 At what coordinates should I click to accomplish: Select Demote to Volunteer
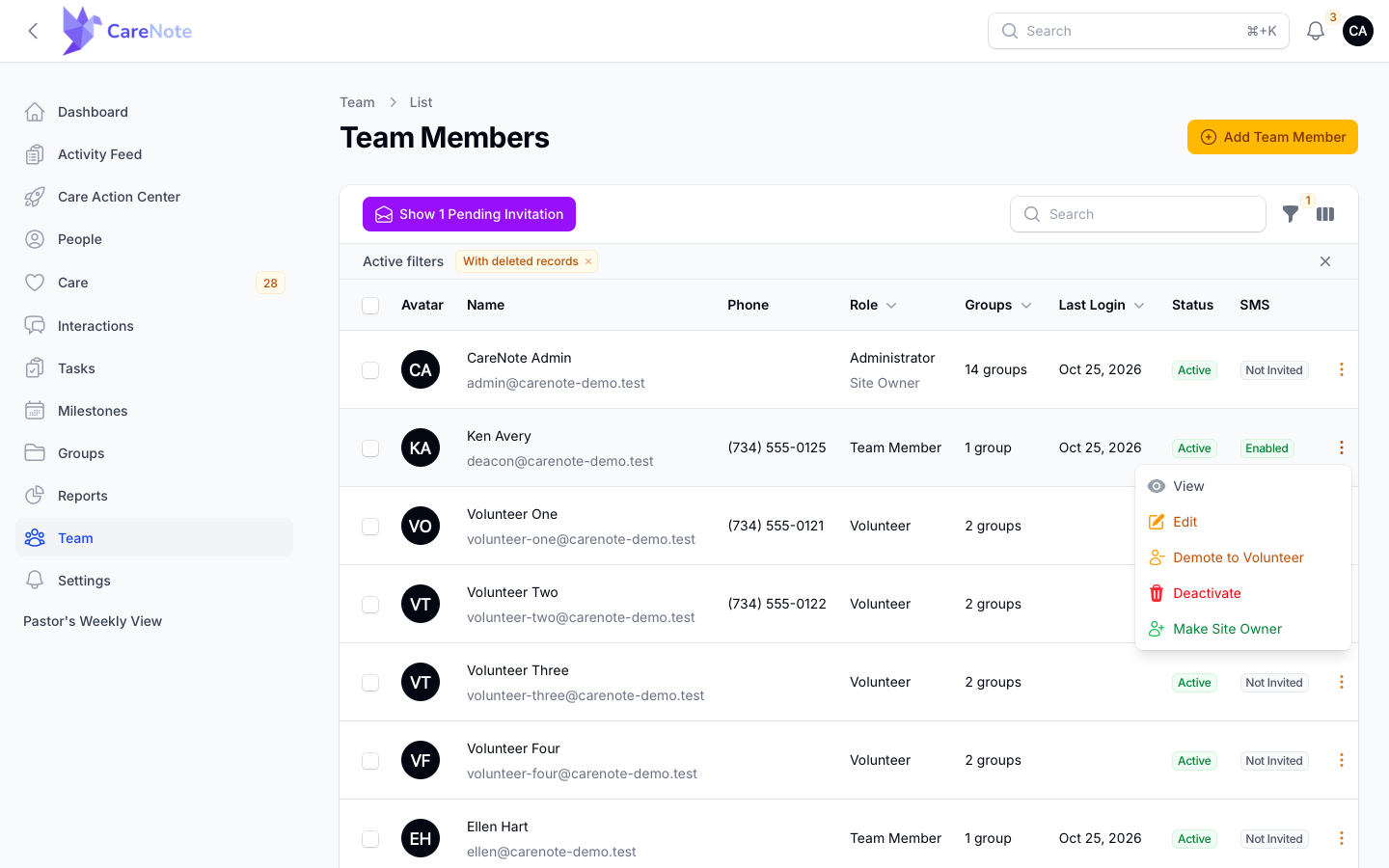pyautogui.click(x=1242, y=557)
